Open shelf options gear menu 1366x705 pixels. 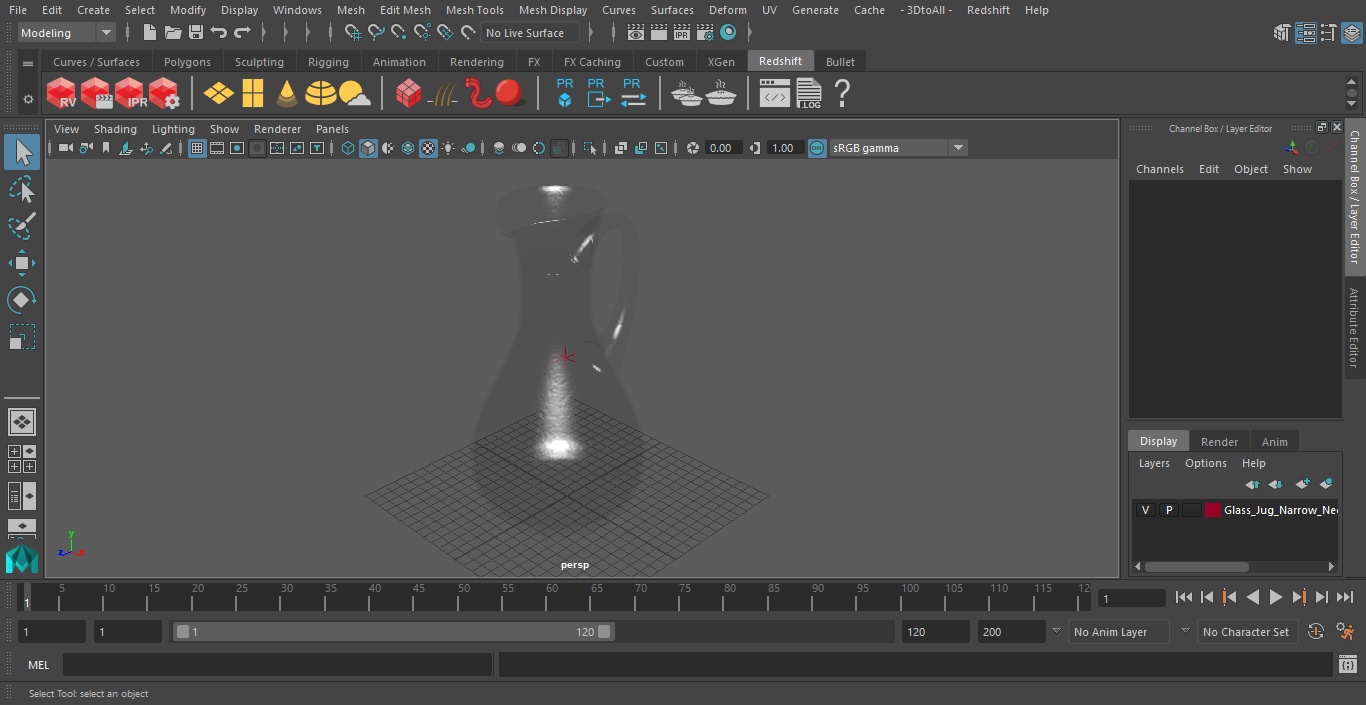point(28,99)
